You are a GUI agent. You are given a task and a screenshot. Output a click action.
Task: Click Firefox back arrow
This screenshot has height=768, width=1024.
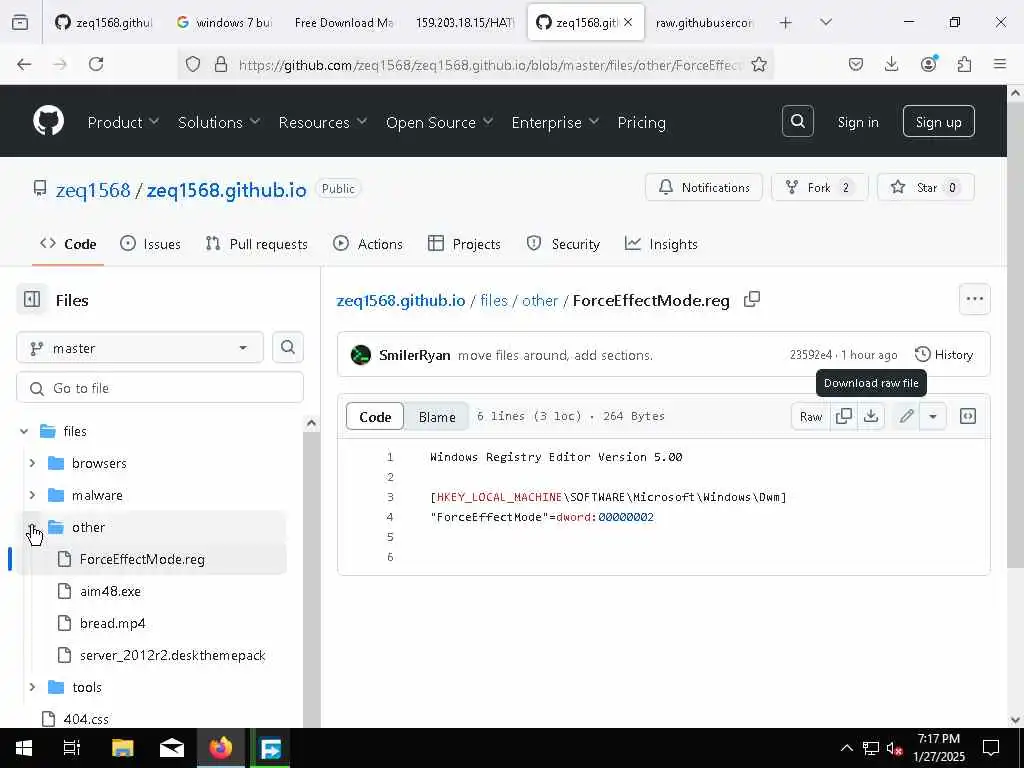(24, 64)
